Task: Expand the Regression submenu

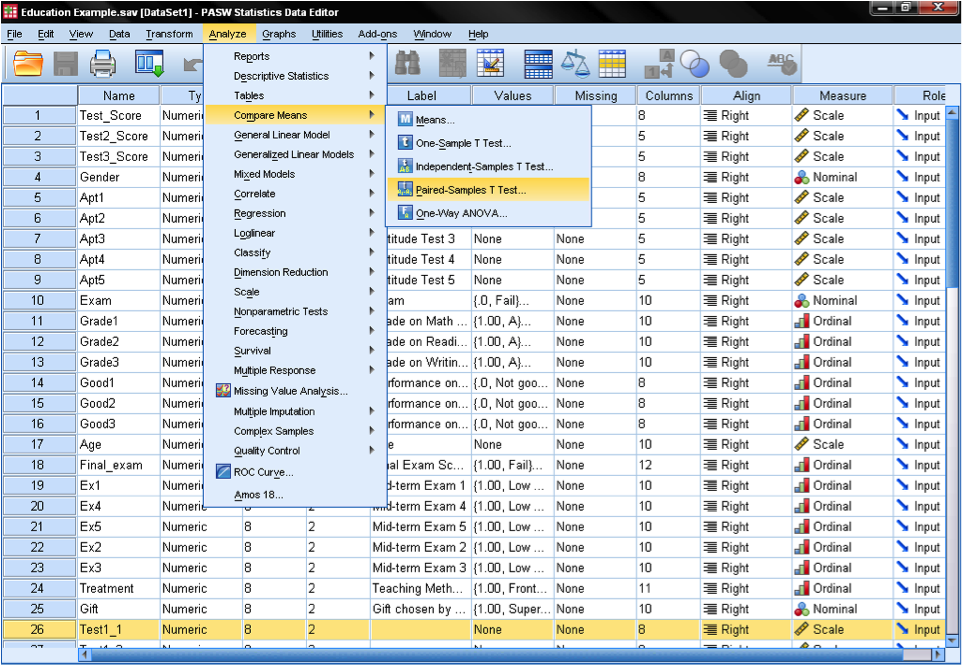Action: coord(260,213)
